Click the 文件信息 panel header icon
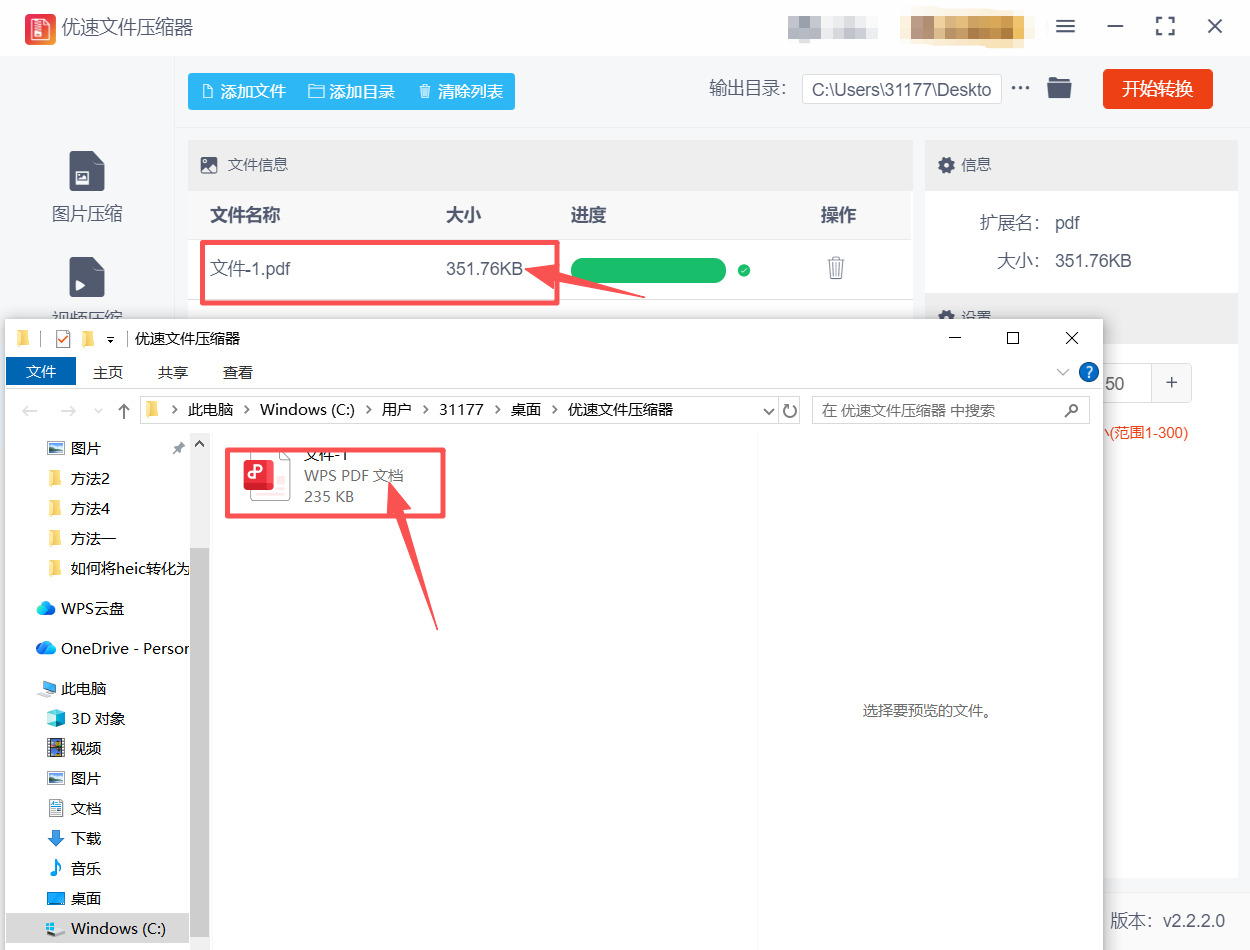 click(x=208, y=164)
